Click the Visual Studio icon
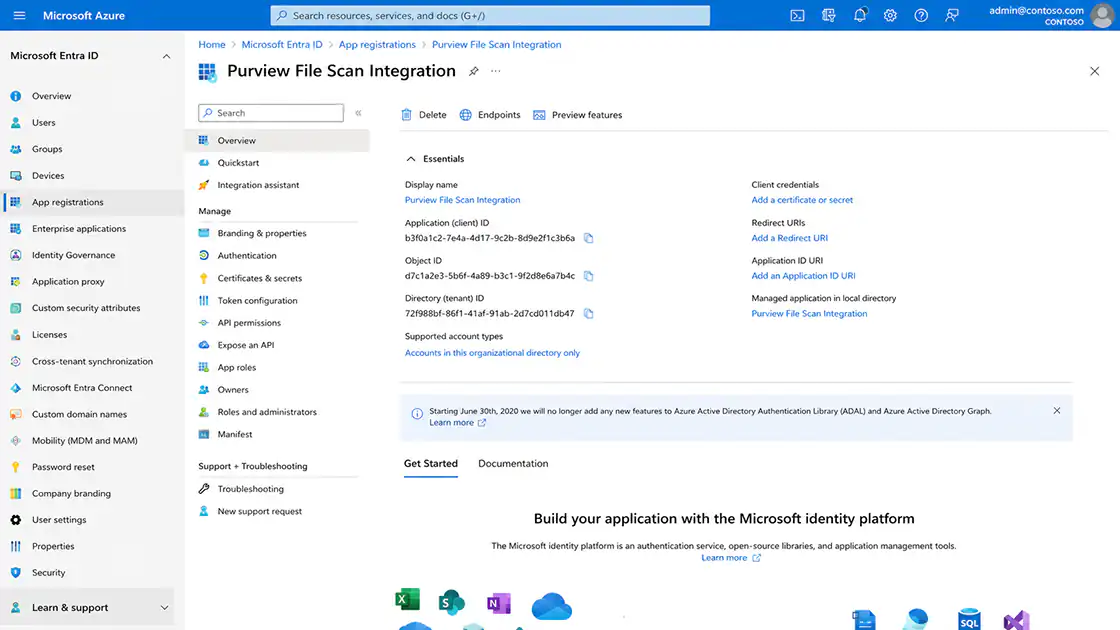The image size is (1120, 630). click(1016, 620)
